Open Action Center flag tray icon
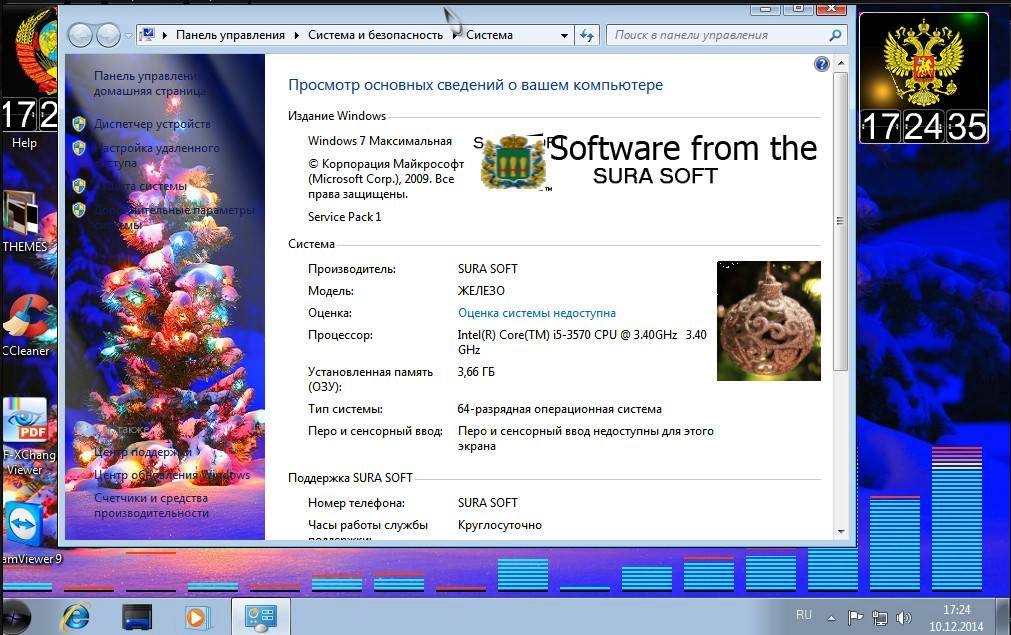Image resolution: width=1011 pixels, height=635 pixels. (856, 618)
